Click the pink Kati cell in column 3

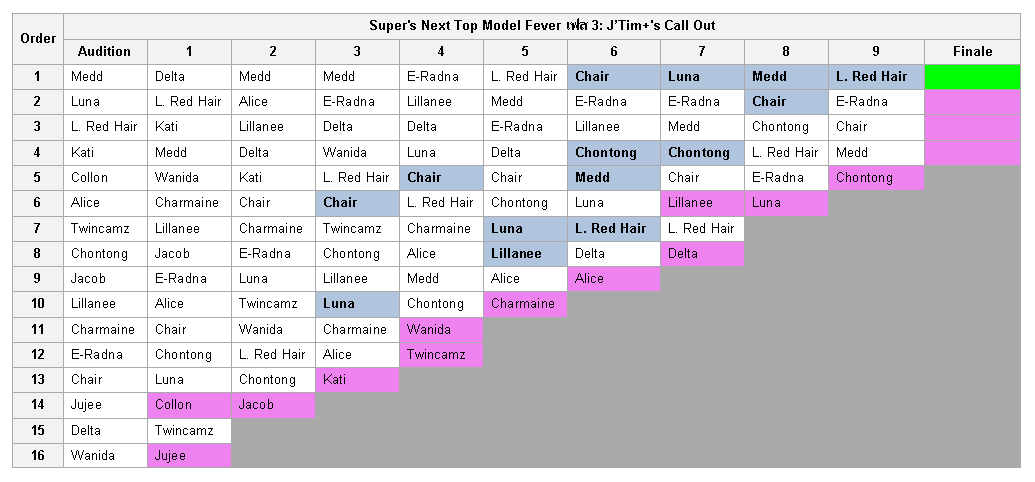(357, 380)
